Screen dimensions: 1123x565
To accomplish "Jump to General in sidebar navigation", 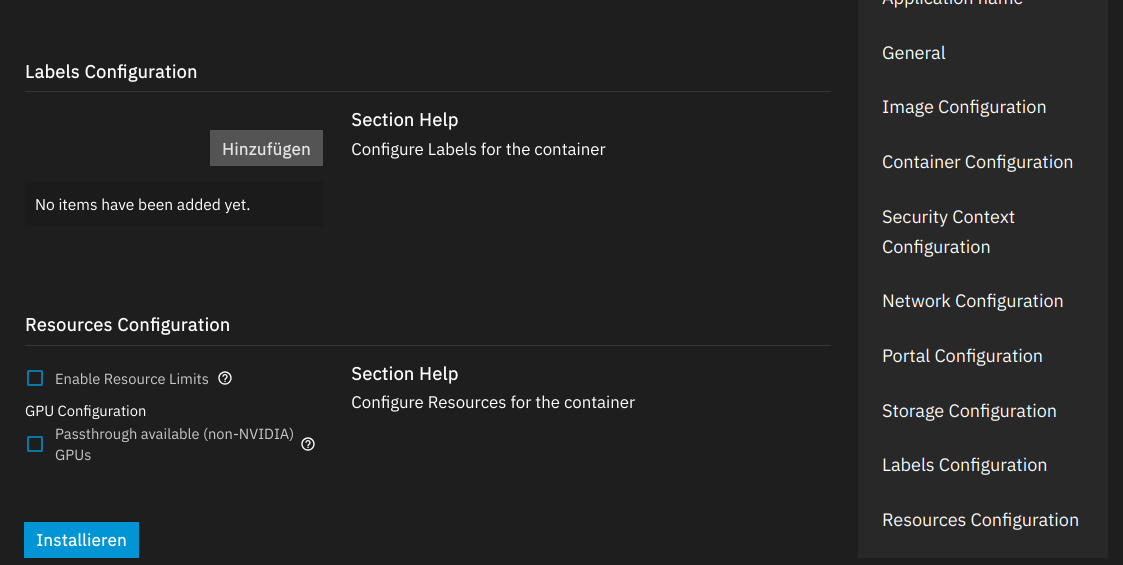I will 913,53.
